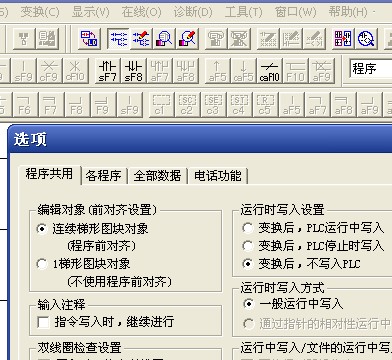The width and height of the screenshot is (392, 360).
Task: Click the clock magnifier icon in toolbar
Action: (x=366, y=39)
